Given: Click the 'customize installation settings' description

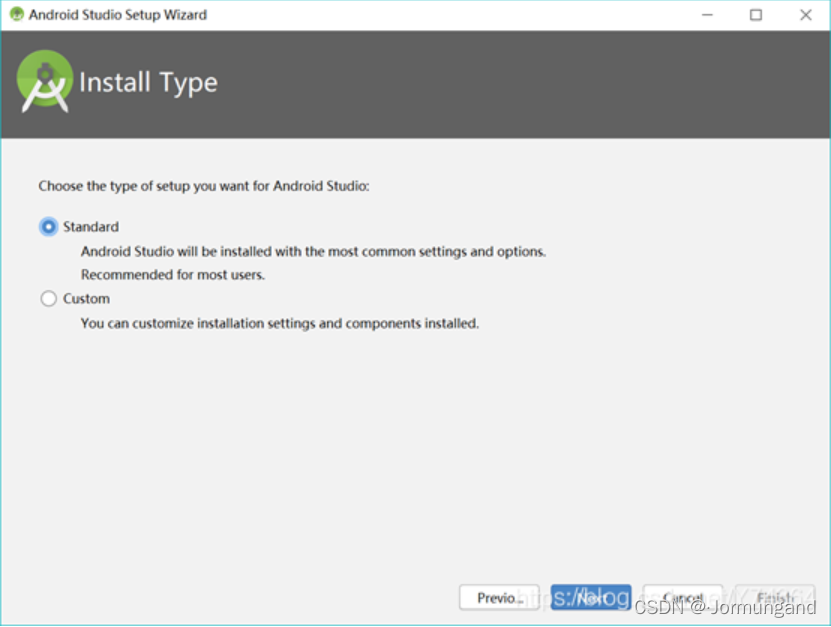Looking at the screenshot, I should (280, 323).
